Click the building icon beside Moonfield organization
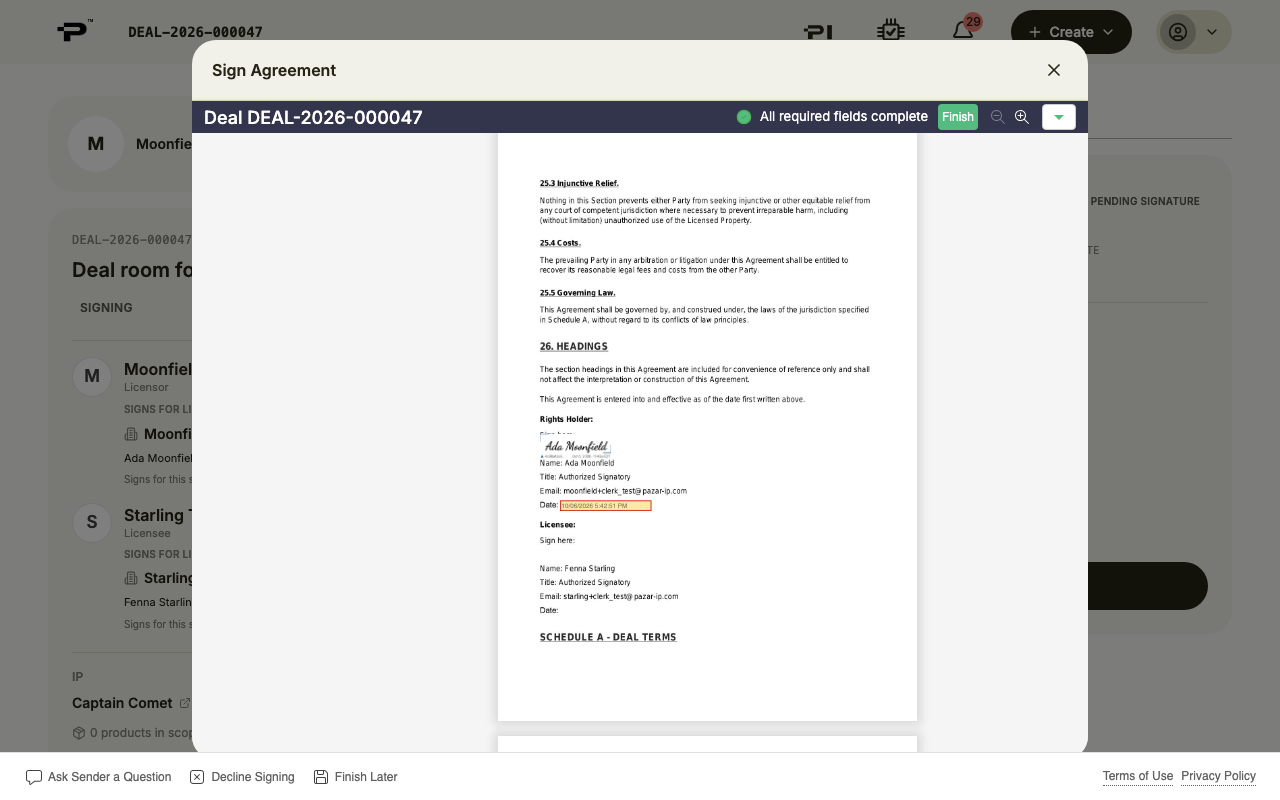This screenshot has height=800, width=1280. coord(131,434)
